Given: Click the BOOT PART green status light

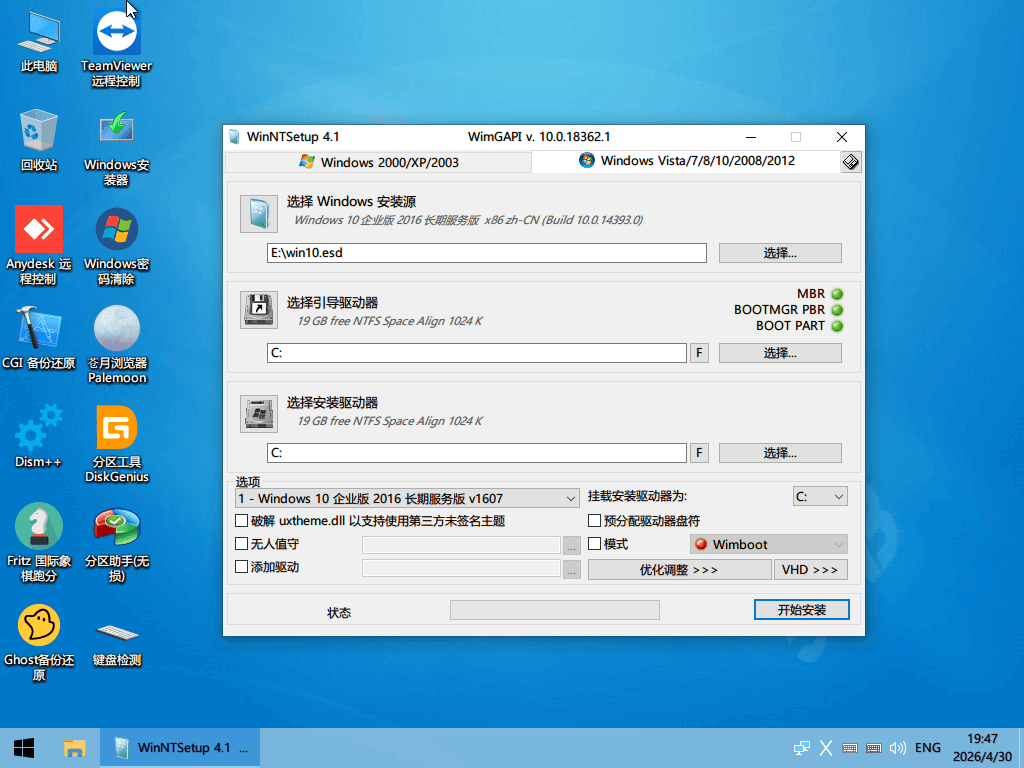Looking at the screenshot, I should (x=837, y=326).
